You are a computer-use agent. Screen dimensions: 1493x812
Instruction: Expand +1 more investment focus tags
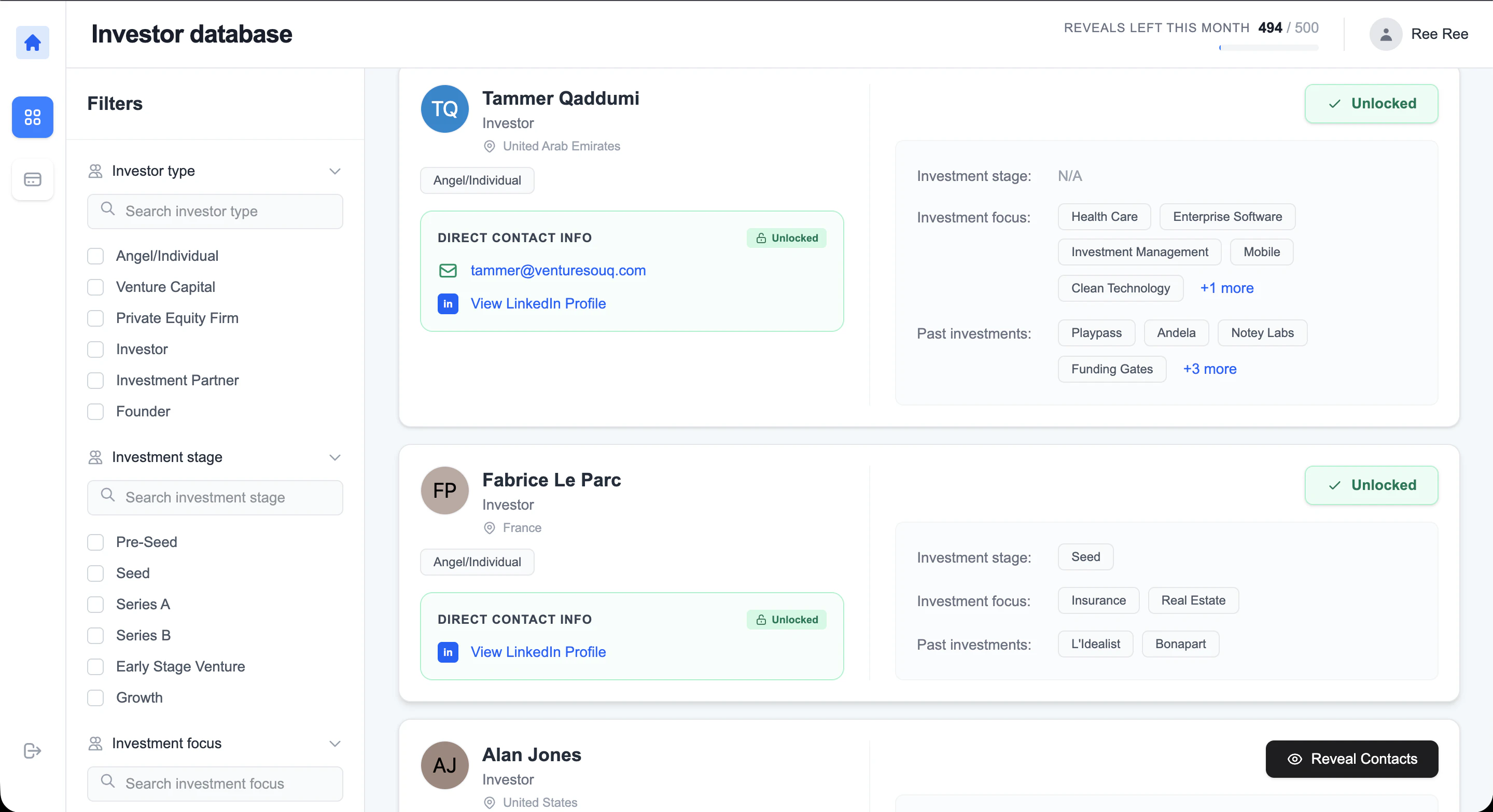1226,288
